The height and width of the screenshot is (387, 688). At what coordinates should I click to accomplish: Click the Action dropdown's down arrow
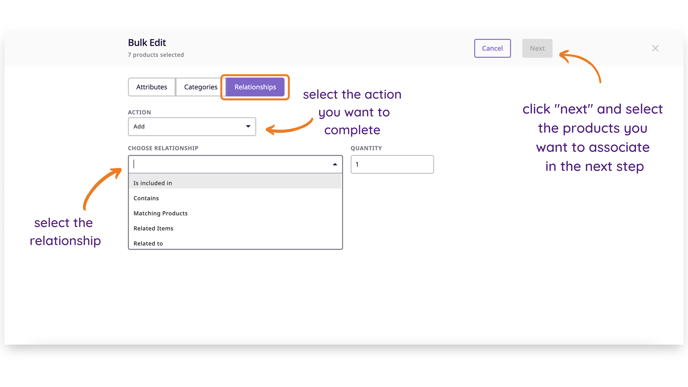click(248, 126)
